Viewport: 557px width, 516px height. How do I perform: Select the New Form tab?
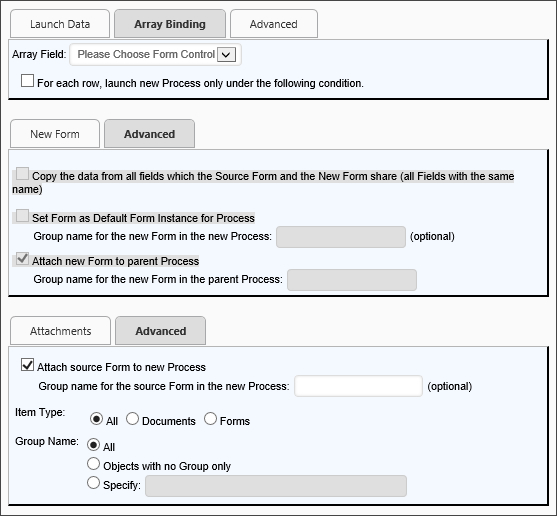coord(55,134)
